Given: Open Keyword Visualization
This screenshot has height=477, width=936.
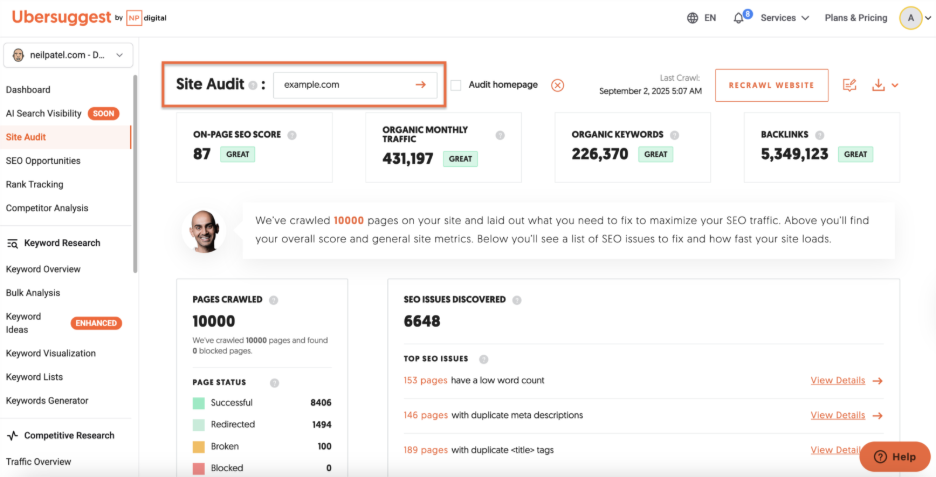Looking at the screenshot, I should tap(51, 353).
